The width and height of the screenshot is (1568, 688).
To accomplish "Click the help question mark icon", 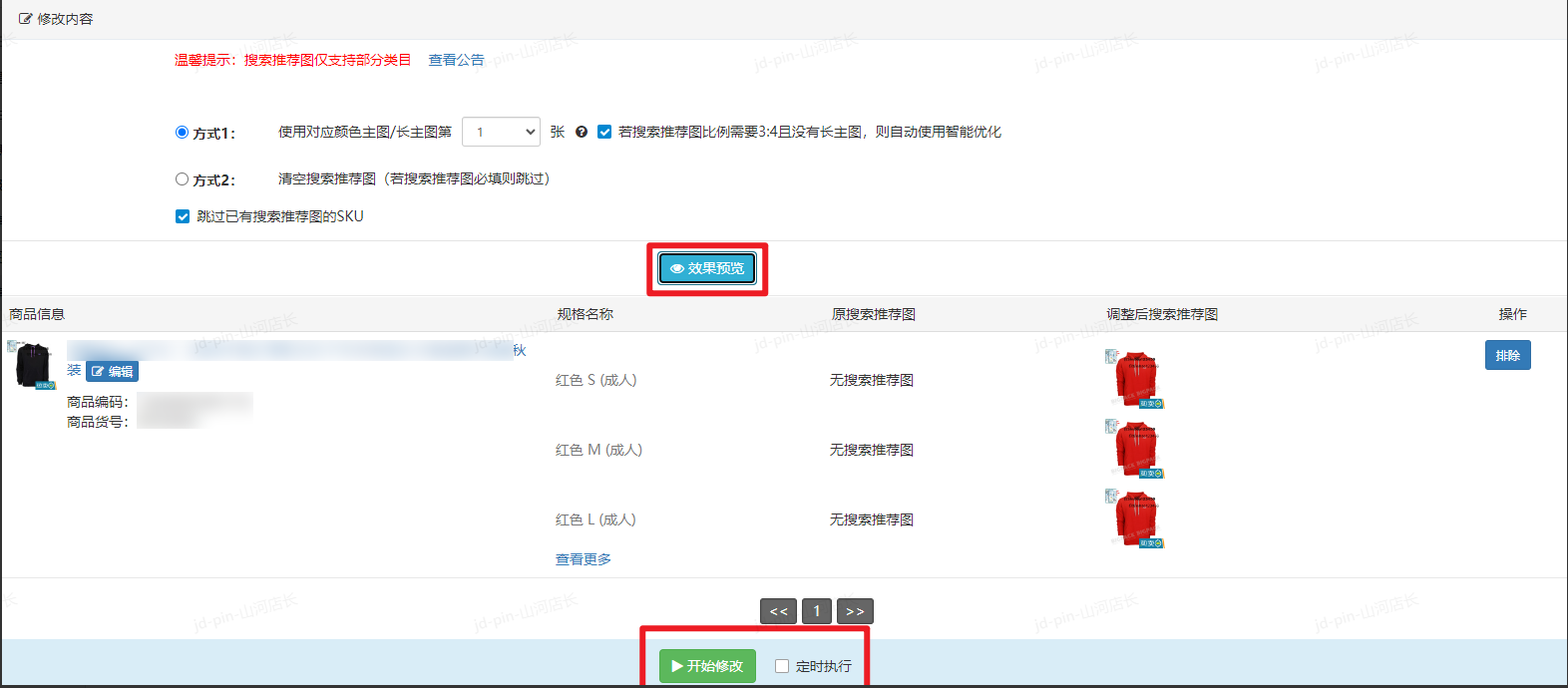I will (582, 132).
